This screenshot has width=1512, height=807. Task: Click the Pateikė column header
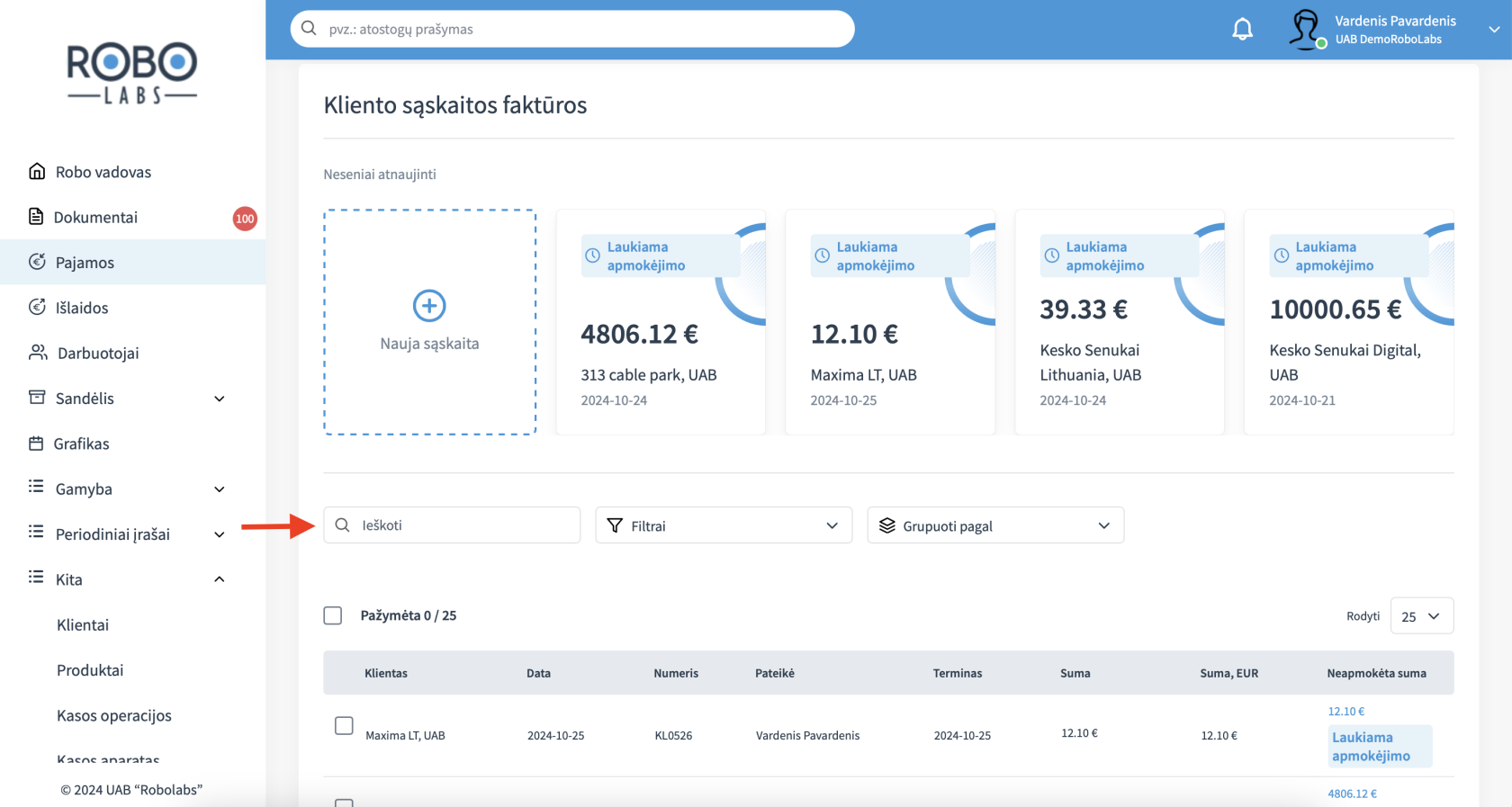coord(775,673)
